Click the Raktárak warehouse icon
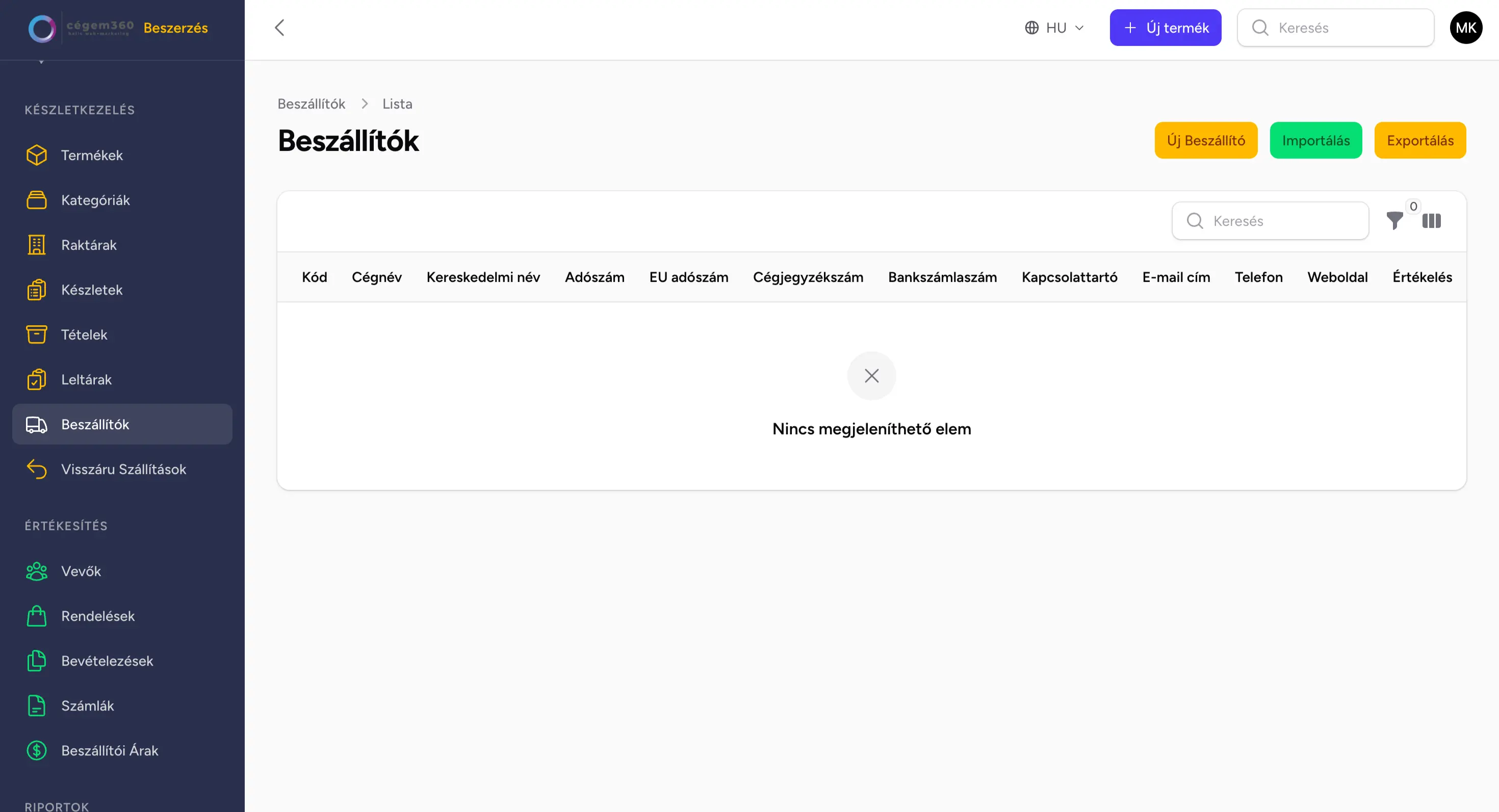Screen dimensions: 1499x812 click(x=36, y=244)
